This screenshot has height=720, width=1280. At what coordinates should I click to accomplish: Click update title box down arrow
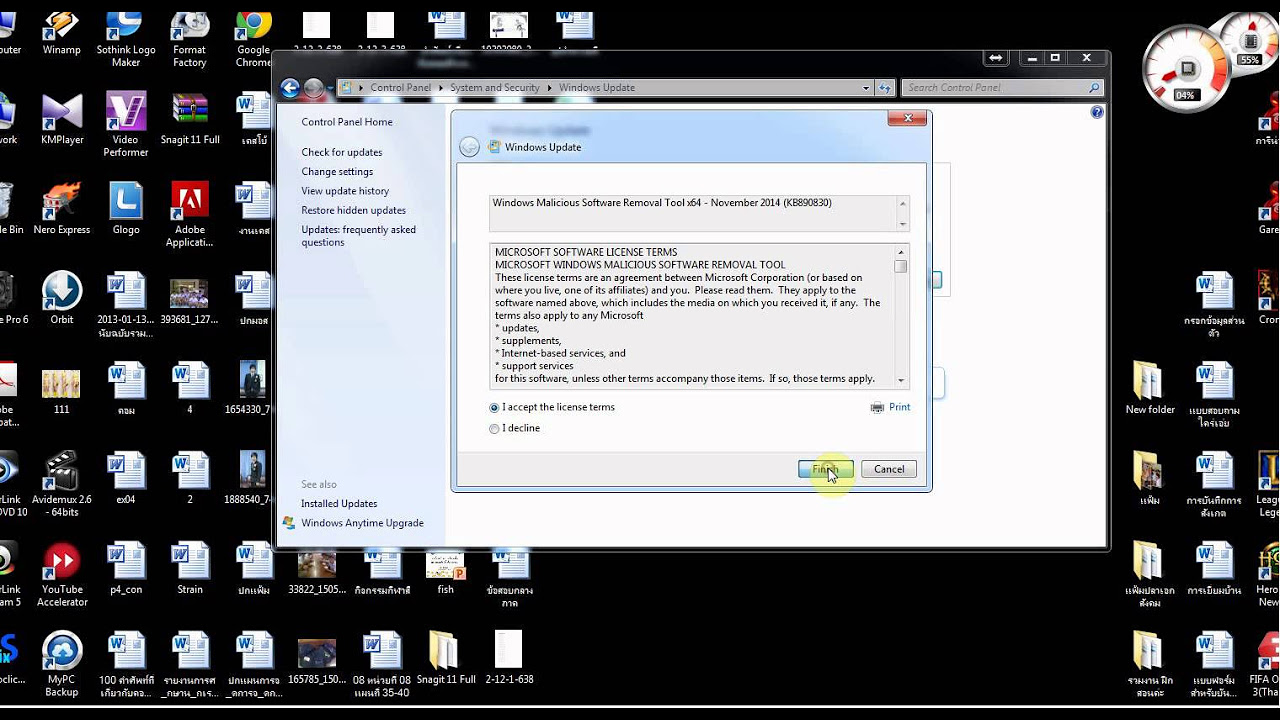(x=902, y=224)
